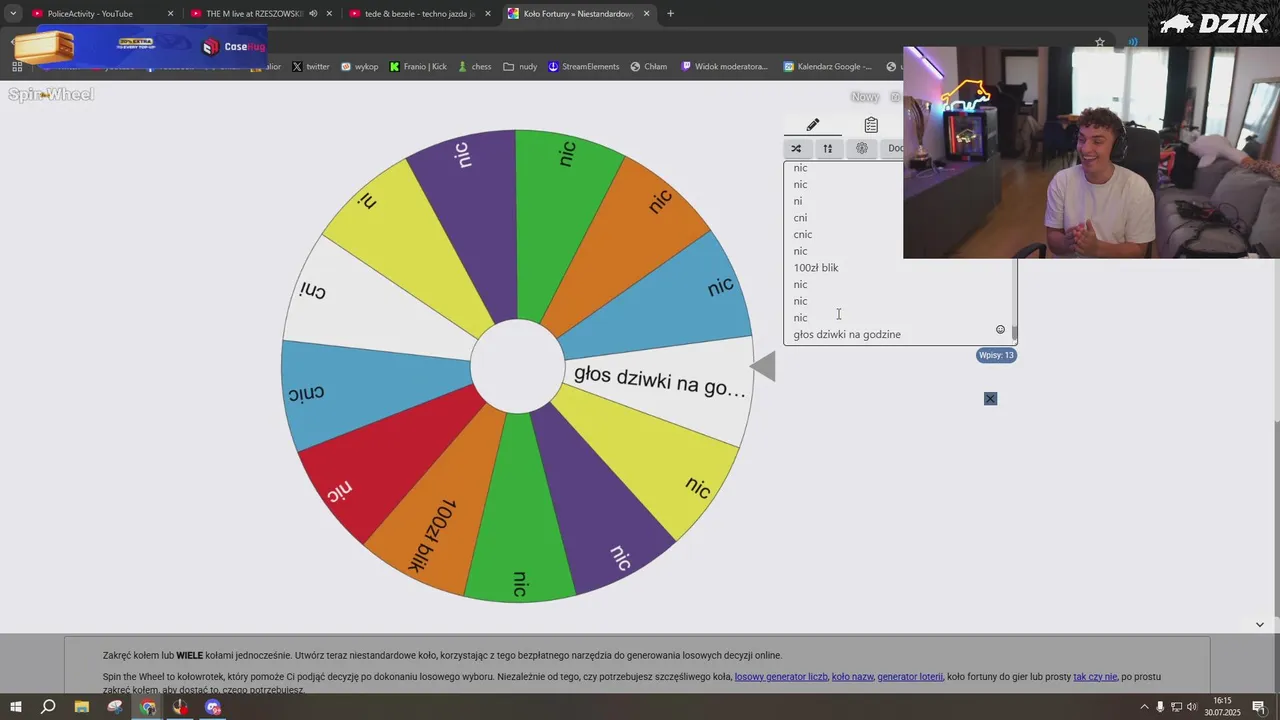Select the 'głos dziwki na godzine' list entry
This screenshot has height=720, width=1280.
(x=847, y=335)
